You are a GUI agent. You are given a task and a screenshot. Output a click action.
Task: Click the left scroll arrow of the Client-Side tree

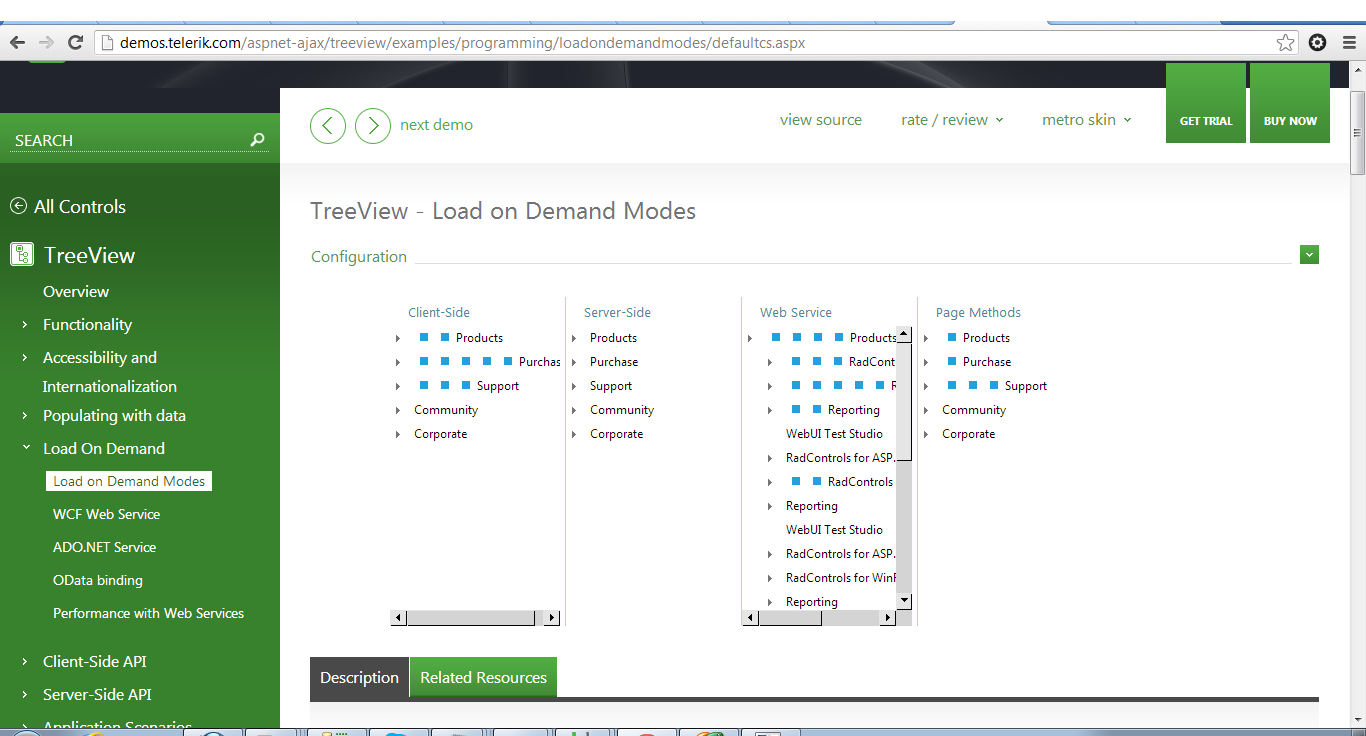(x=399, y=618)
